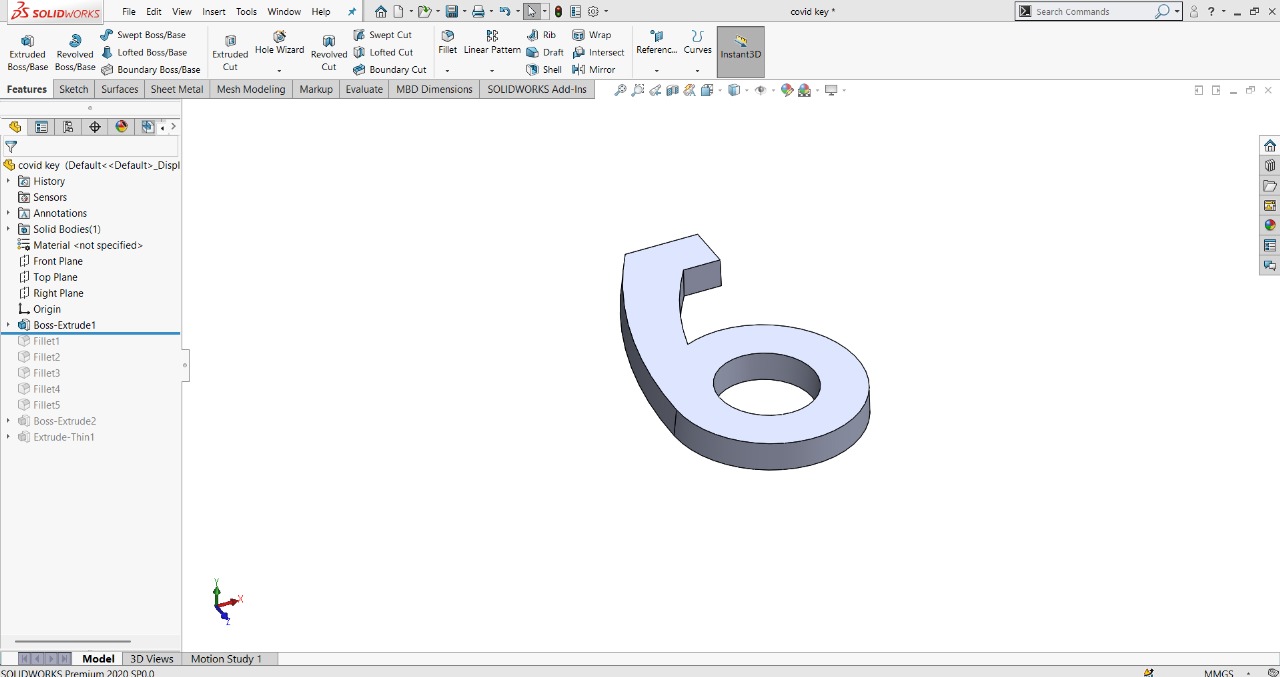The image size is (1280, 677).
Task: Click the feature tree filter funnel
Action: point(11,147)
